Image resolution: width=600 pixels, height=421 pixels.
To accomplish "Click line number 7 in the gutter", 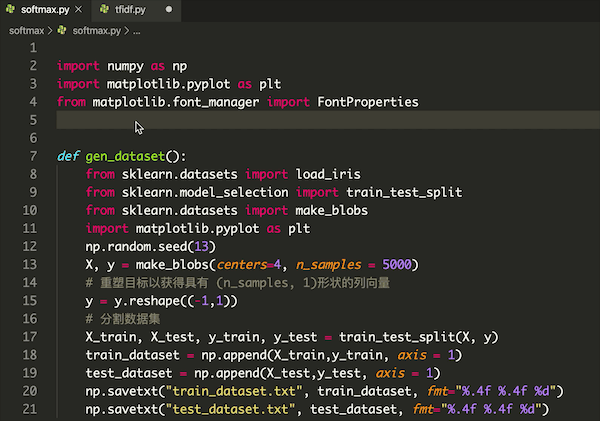I will [x=34, y=174].
